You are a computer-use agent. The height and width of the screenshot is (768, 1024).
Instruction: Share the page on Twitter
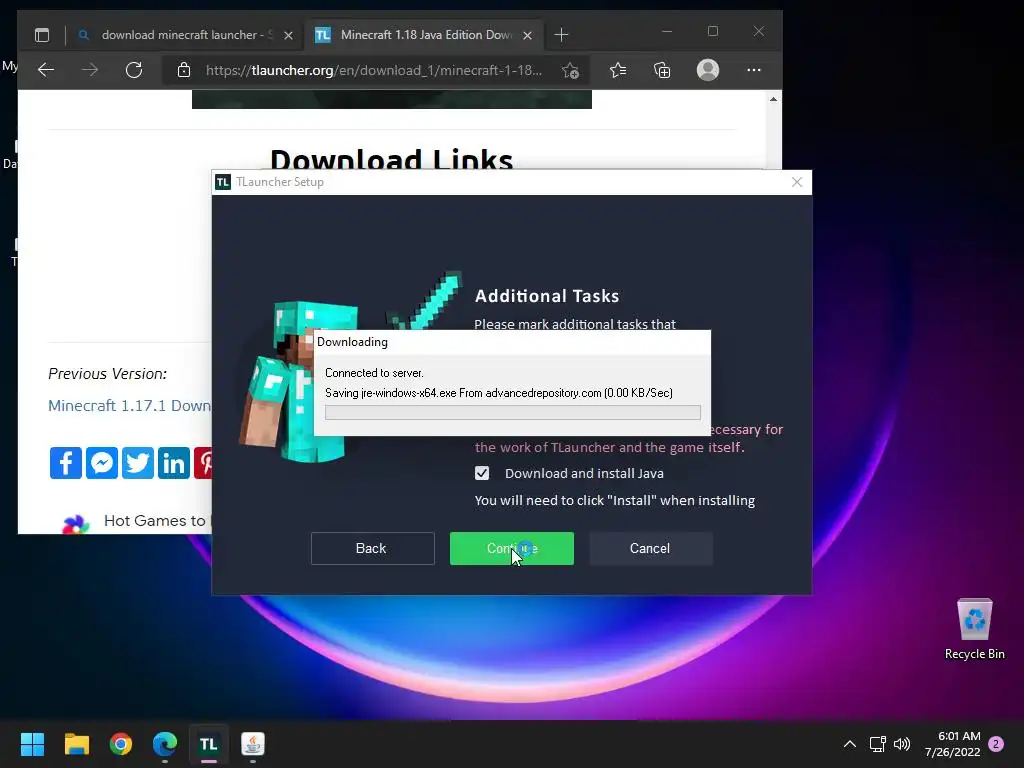click(138, 463)
